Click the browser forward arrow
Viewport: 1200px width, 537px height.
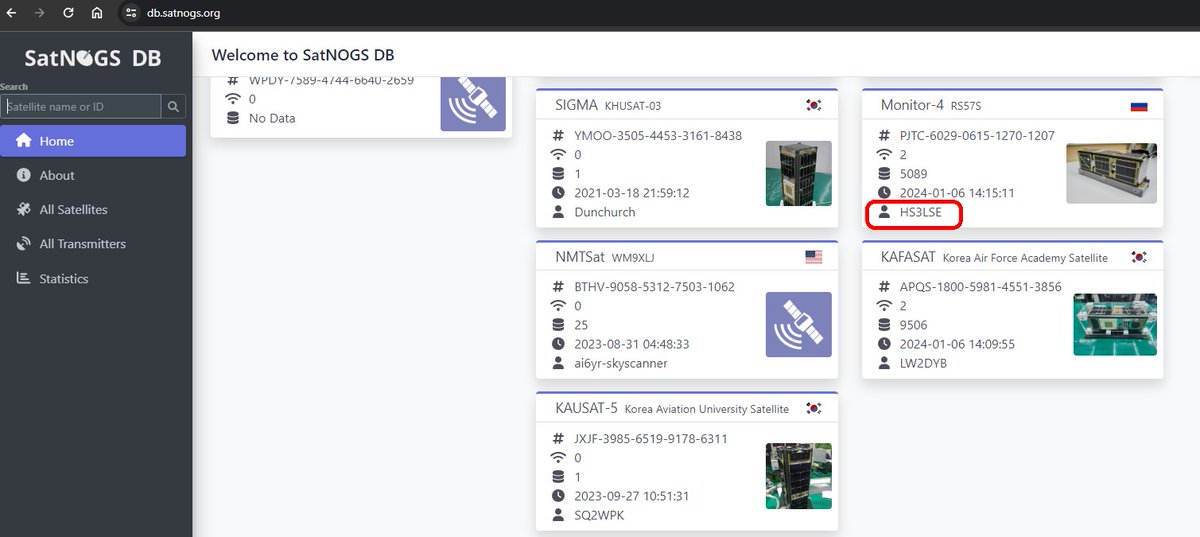[40, 13]
